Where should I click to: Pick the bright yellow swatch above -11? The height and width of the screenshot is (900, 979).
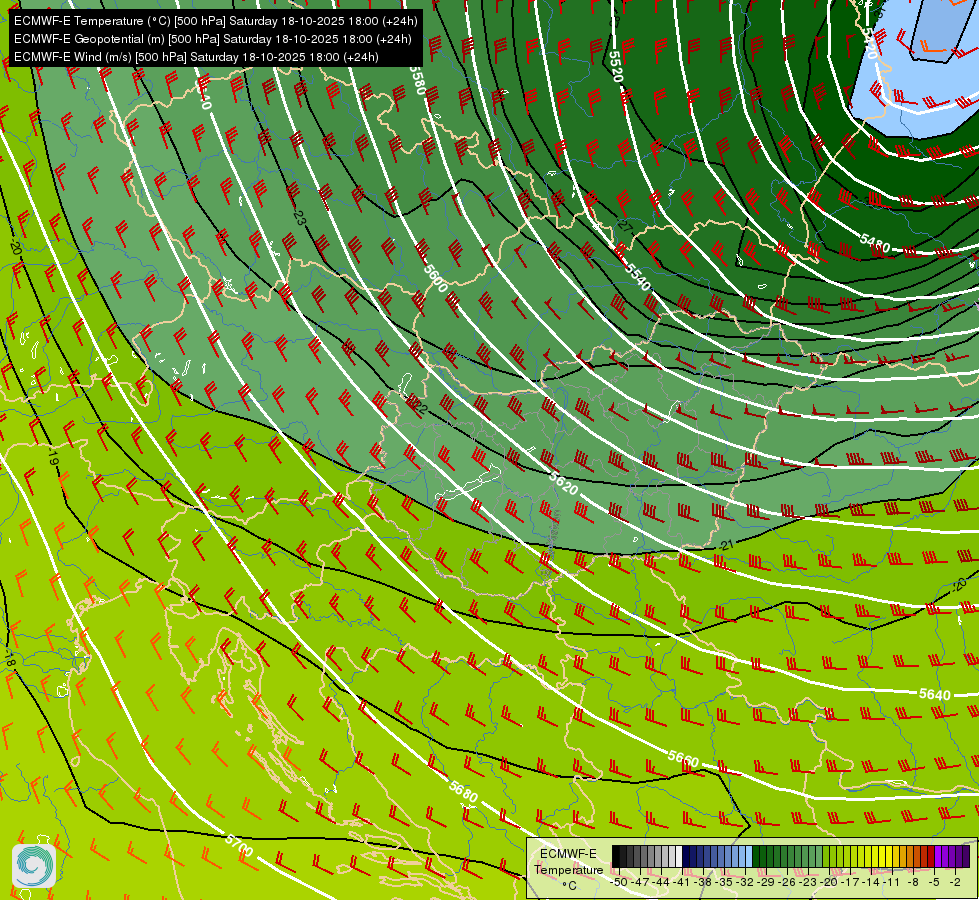[890, 856]
